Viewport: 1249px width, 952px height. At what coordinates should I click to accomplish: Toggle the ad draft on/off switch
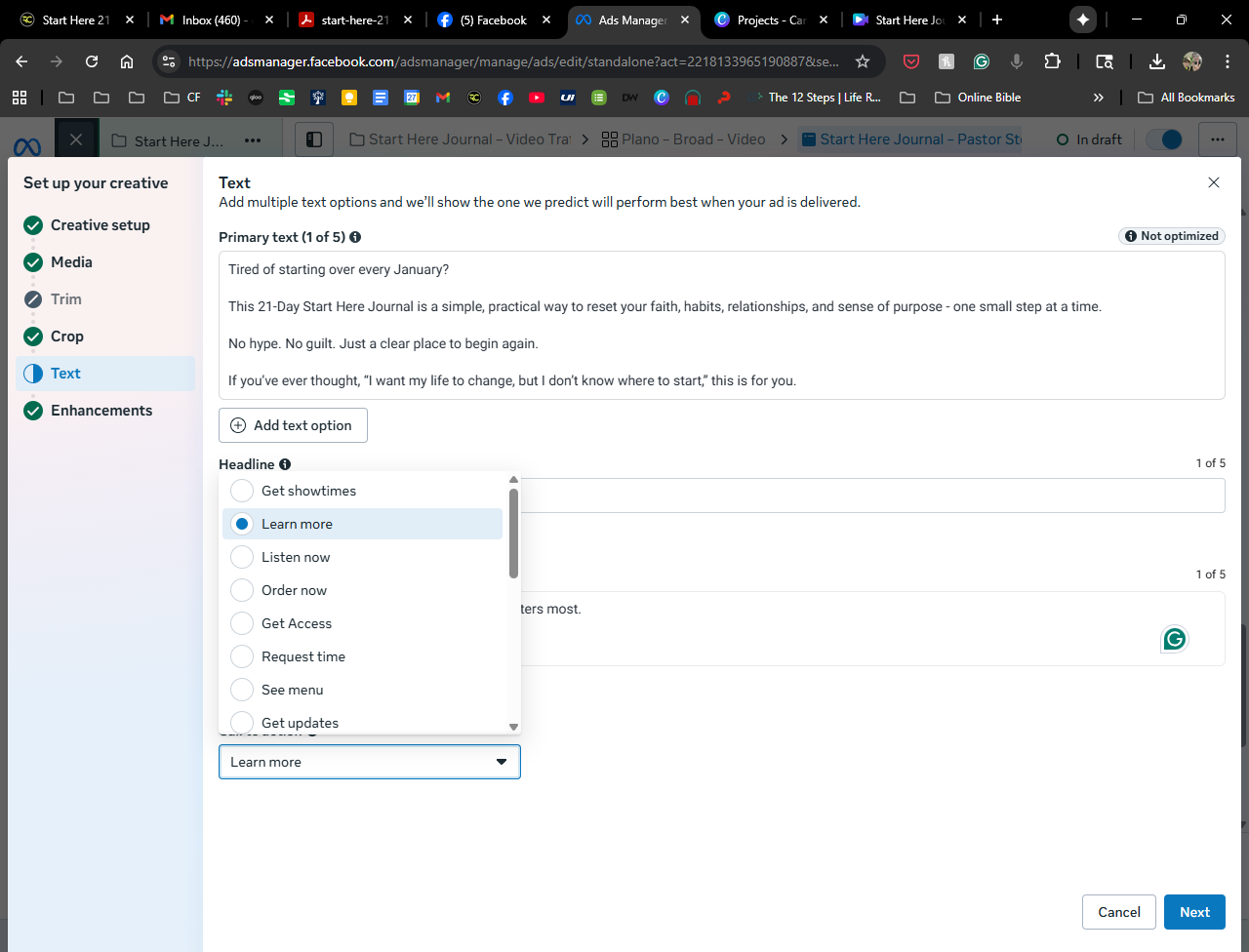(x=1164, y=139)
